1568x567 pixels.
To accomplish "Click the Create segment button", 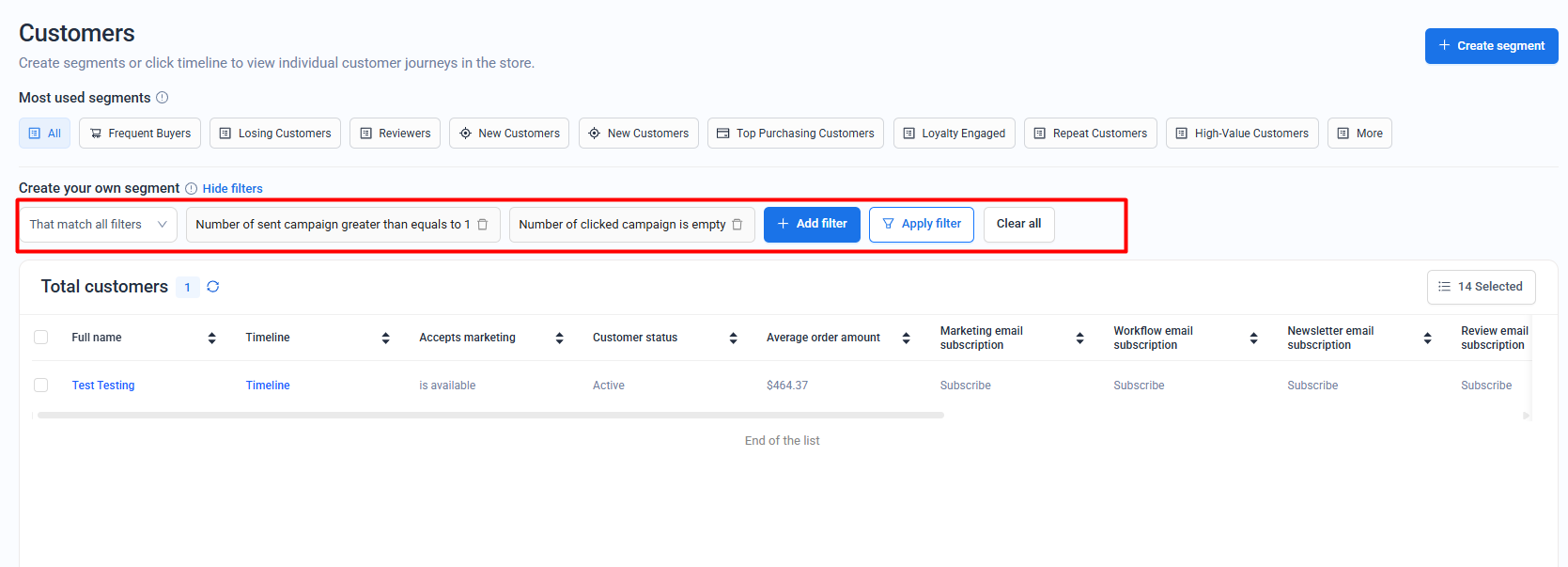I will 1491,46.
